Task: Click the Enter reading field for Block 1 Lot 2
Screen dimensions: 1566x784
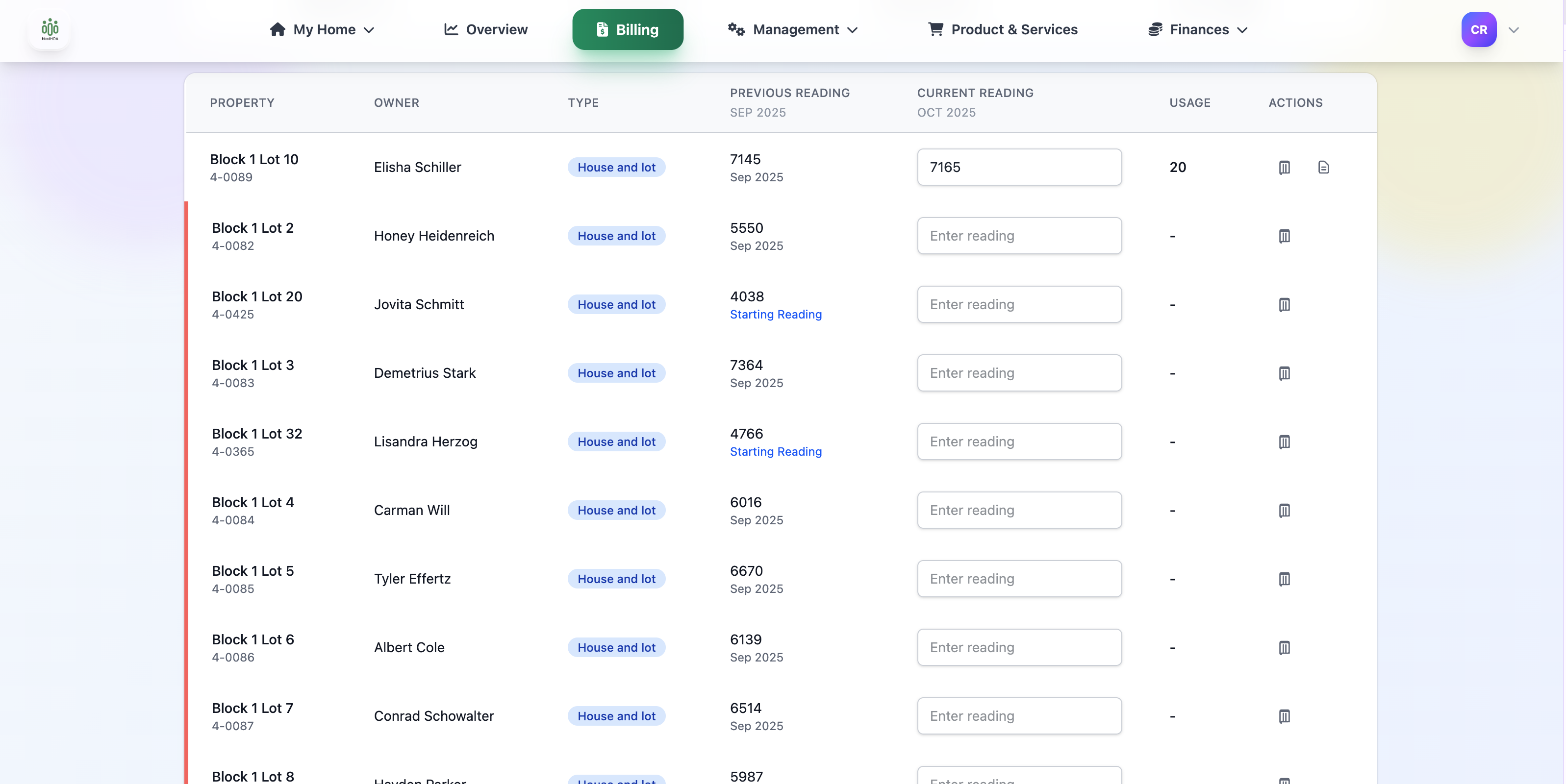Action: click(1019, 236)
